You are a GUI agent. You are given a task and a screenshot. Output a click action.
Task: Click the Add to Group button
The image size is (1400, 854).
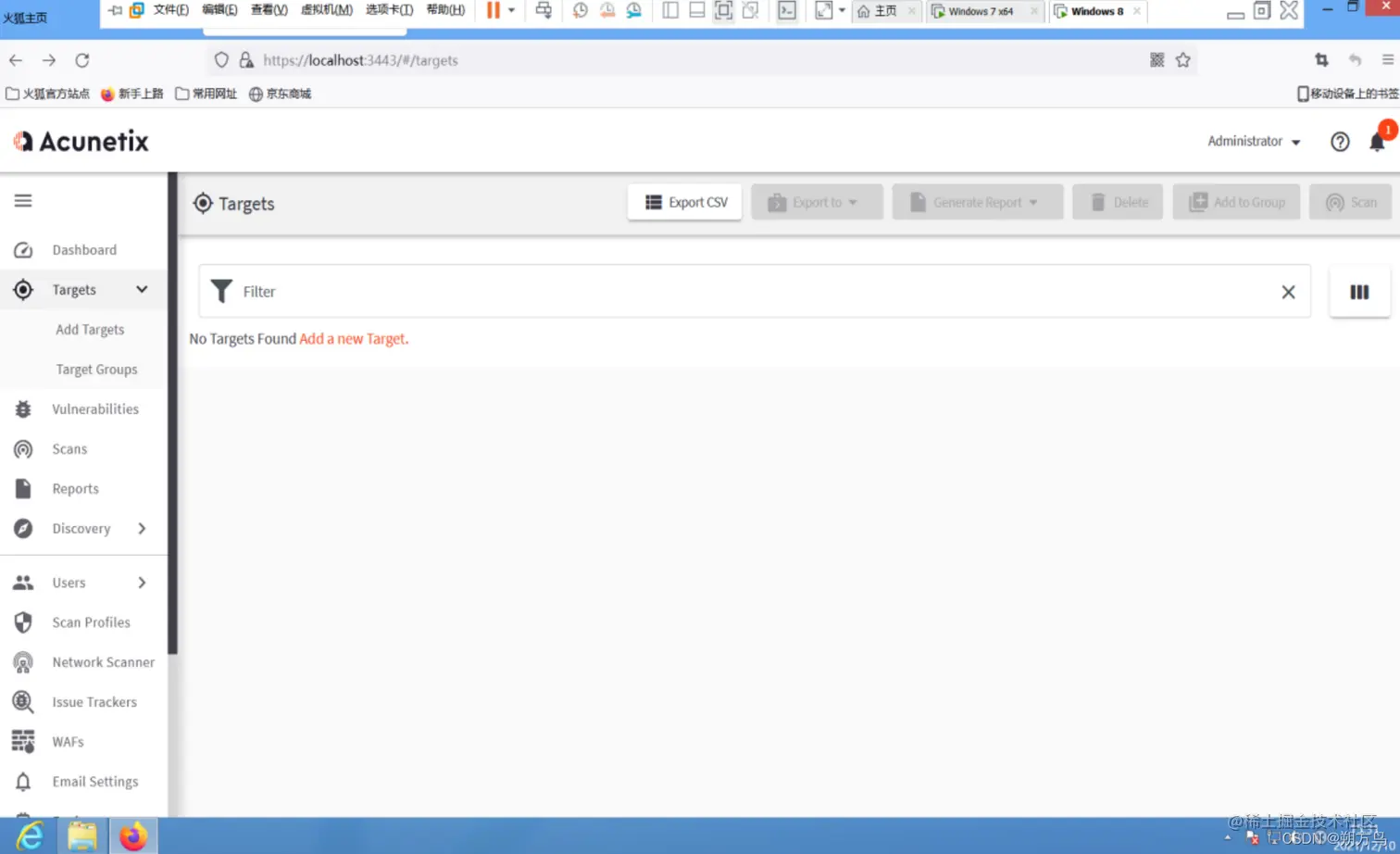click(x=1236, y=202)
